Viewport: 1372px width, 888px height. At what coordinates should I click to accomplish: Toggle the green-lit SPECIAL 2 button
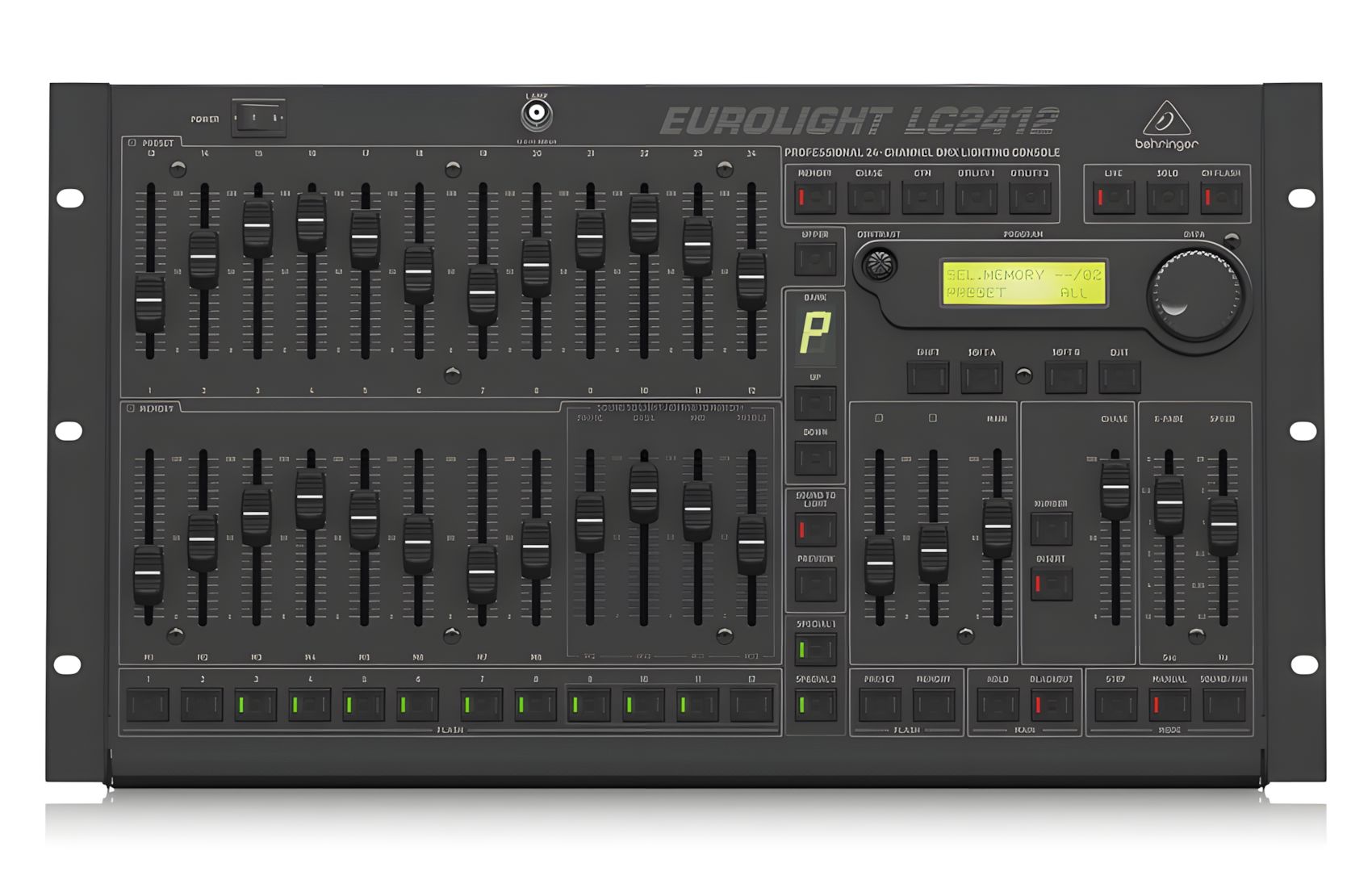[x=815, y=706]
